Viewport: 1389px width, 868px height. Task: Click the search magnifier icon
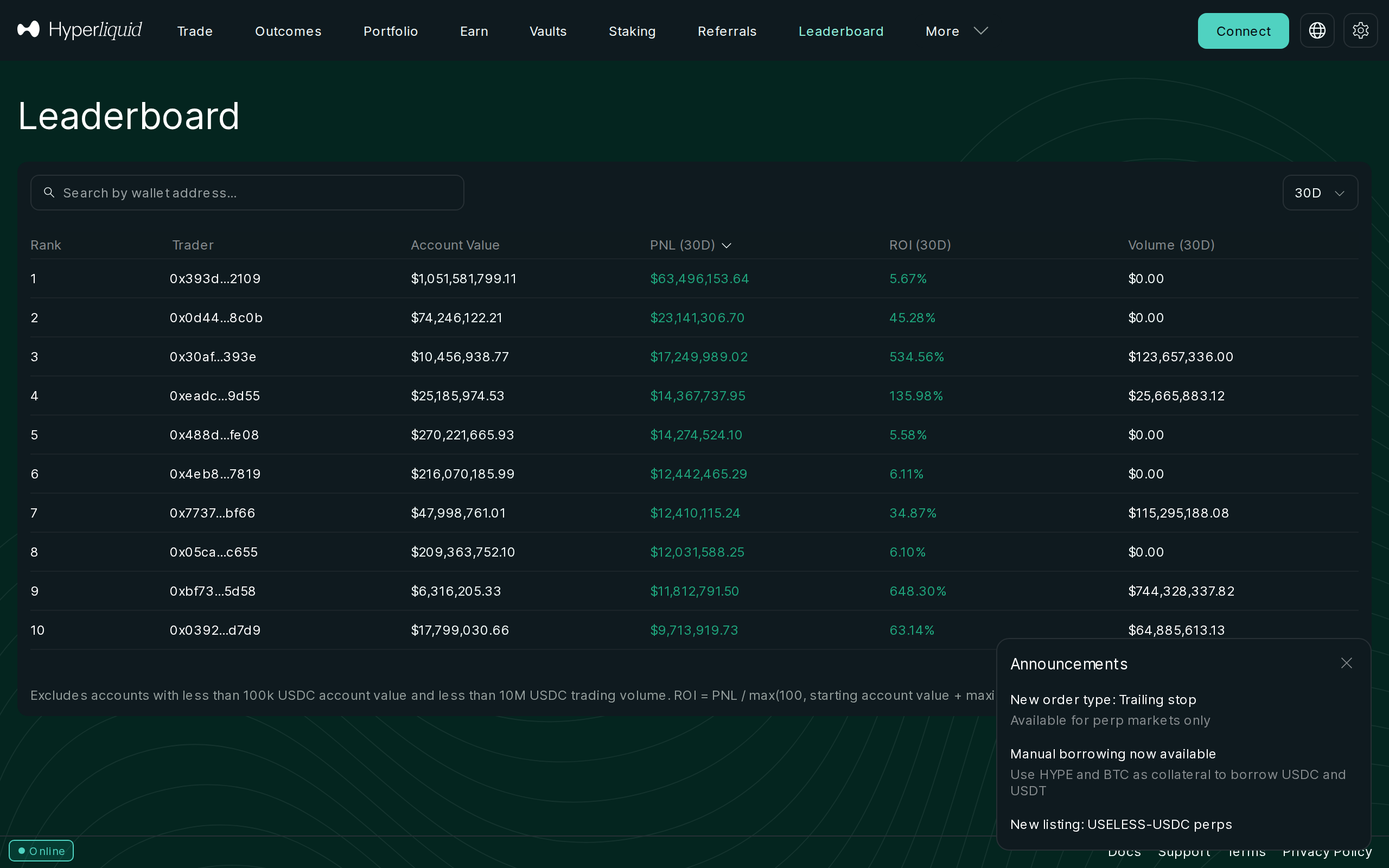[x=49, y=192]
